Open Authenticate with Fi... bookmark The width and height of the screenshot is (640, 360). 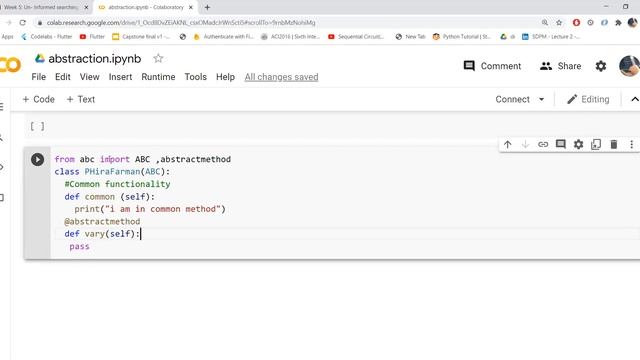coord(223,37)
